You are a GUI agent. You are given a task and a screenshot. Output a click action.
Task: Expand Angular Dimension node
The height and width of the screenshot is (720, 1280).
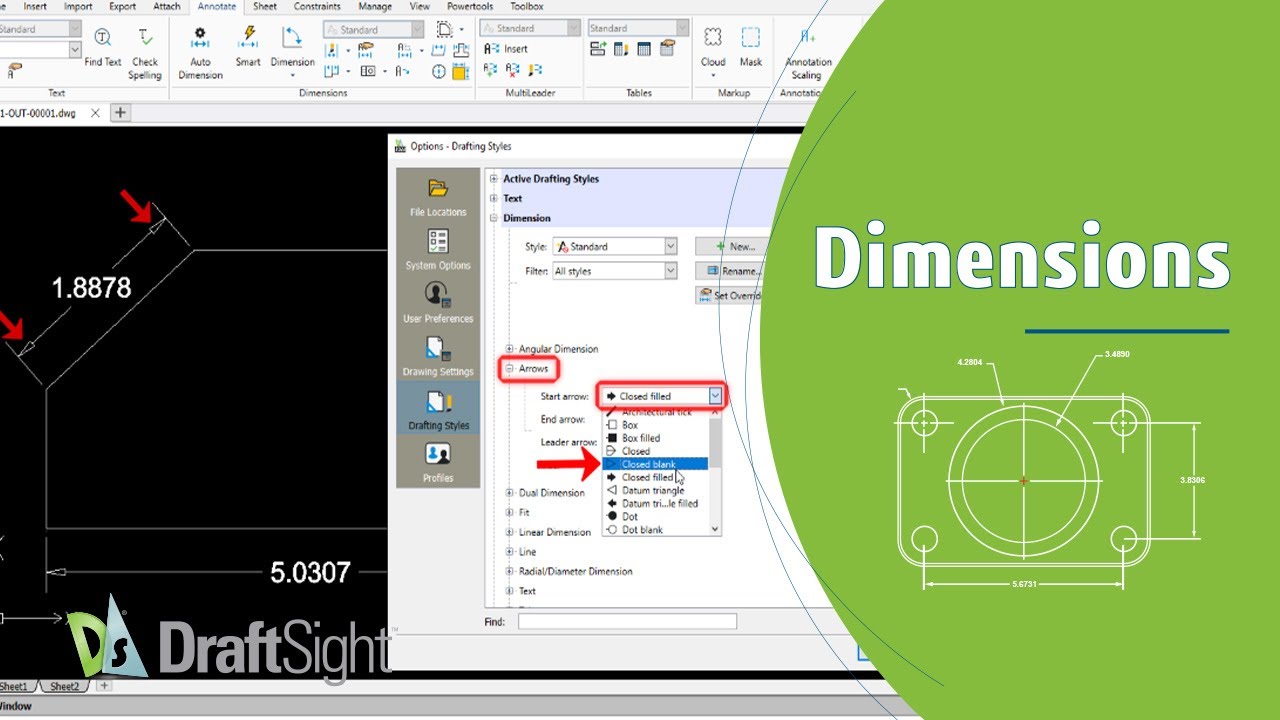pos(510,349)
